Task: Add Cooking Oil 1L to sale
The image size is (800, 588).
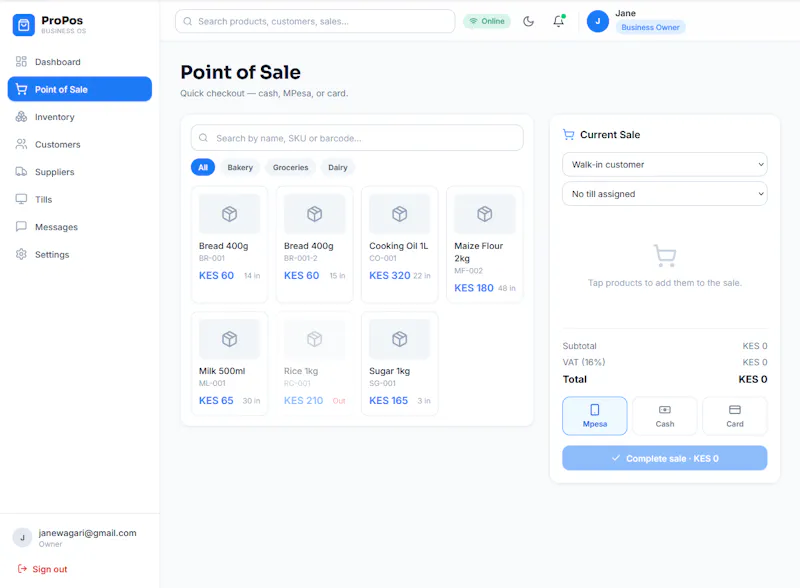Action: point(399,244)
